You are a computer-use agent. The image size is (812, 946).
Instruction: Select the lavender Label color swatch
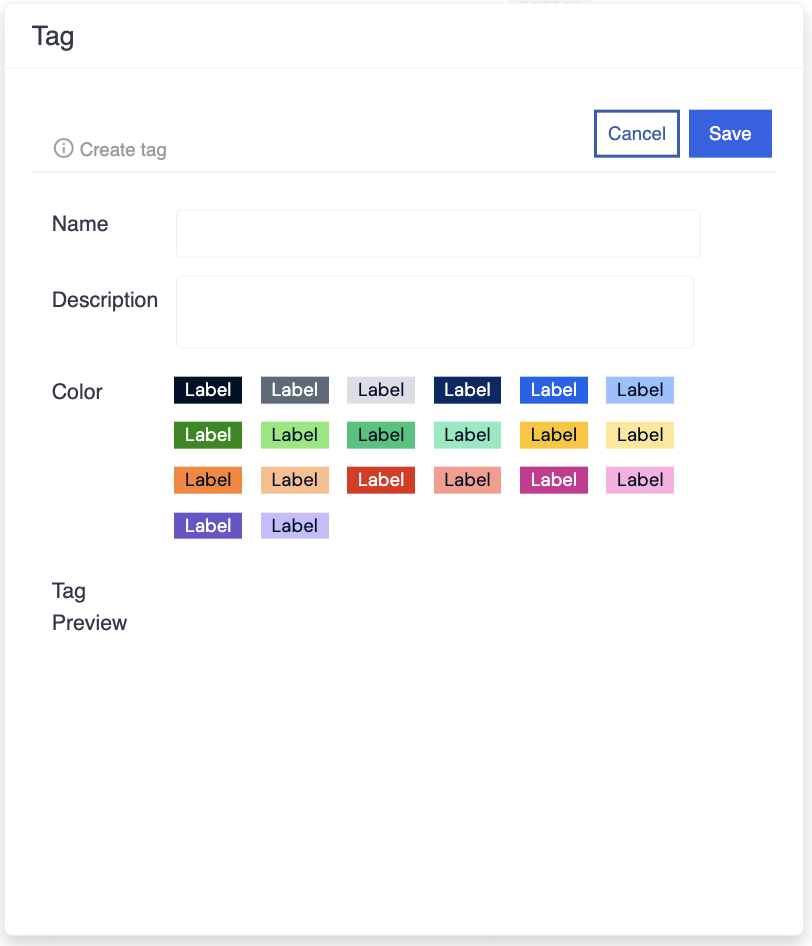coord(294,526)
